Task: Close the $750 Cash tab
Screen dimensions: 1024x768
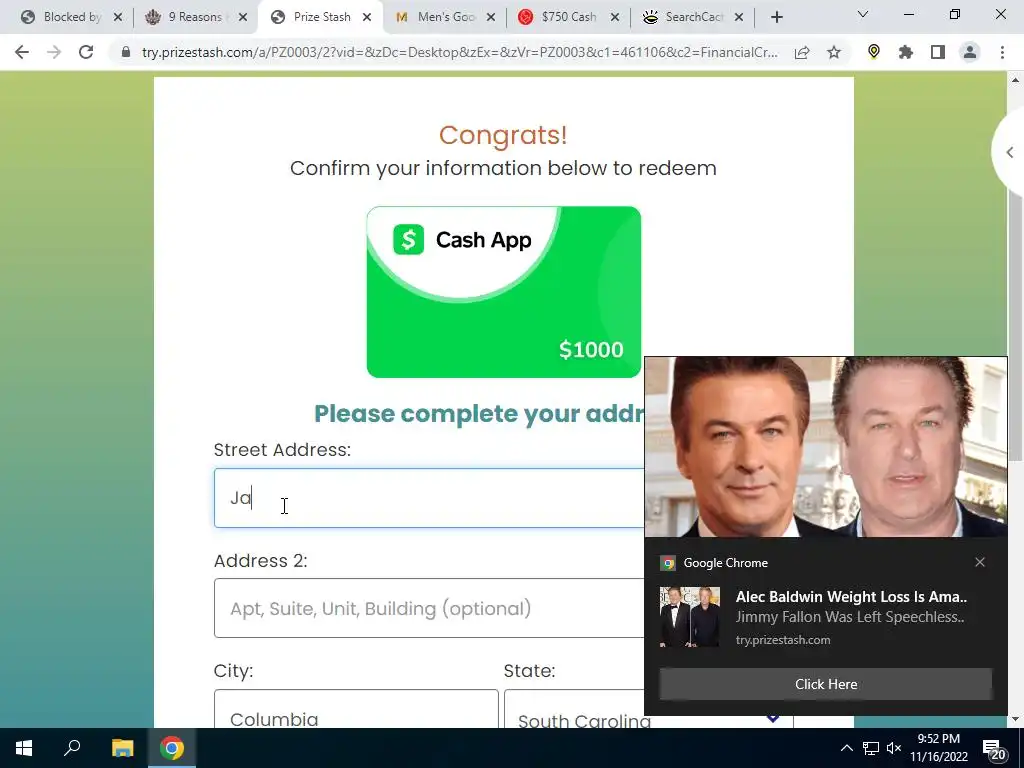Action: (615, 17)
